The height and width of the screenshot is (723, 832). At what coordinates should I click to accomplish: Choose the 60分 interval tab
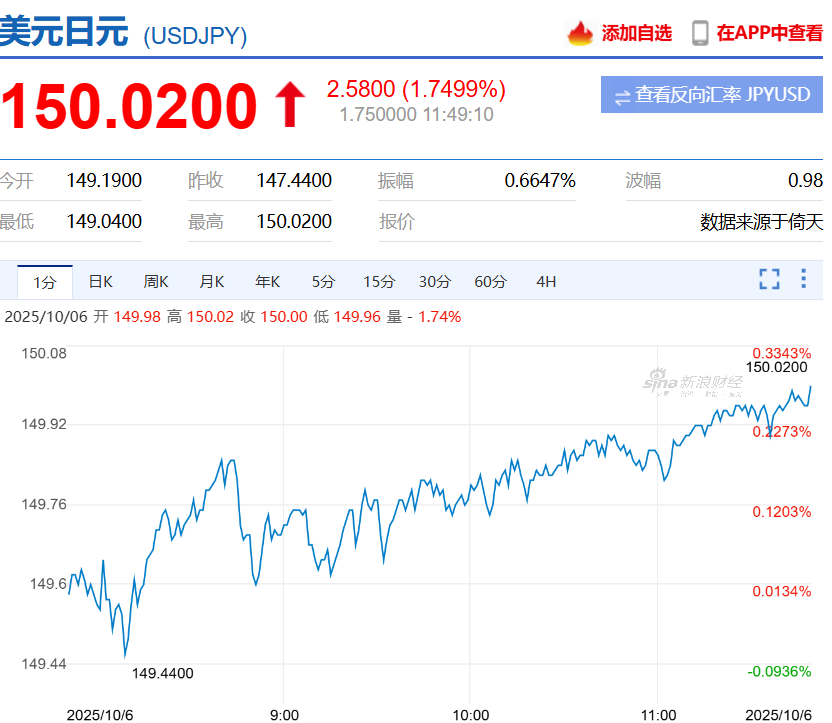(x=490, y=282)
